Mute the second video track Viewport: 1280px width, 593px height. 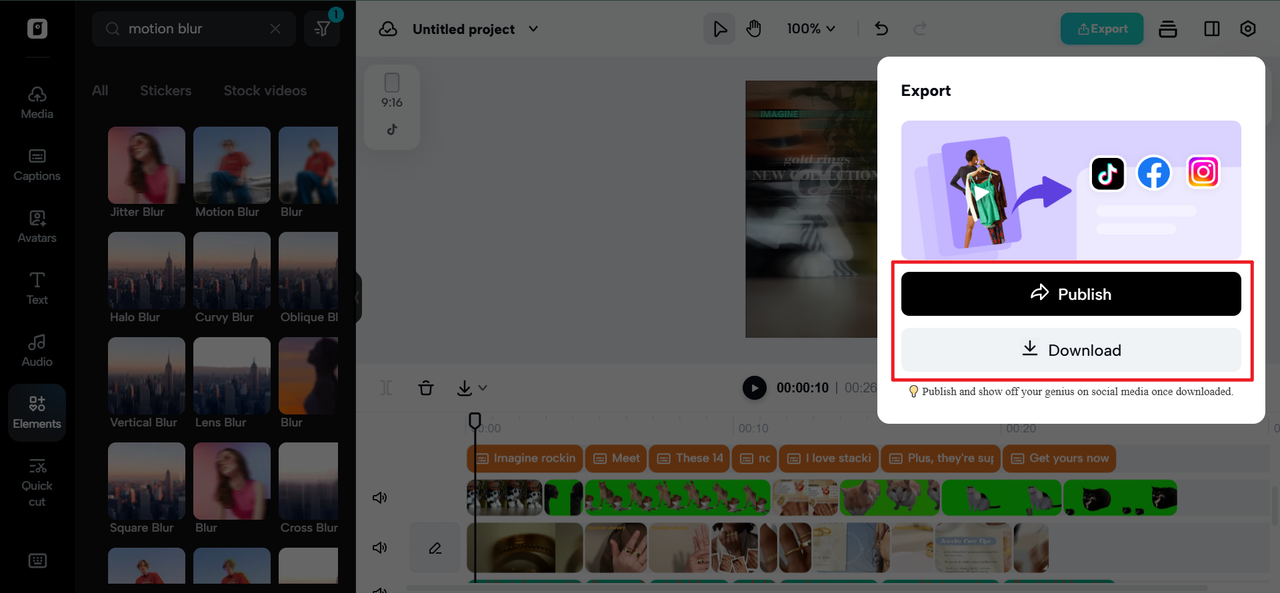(x=380, y=548)
